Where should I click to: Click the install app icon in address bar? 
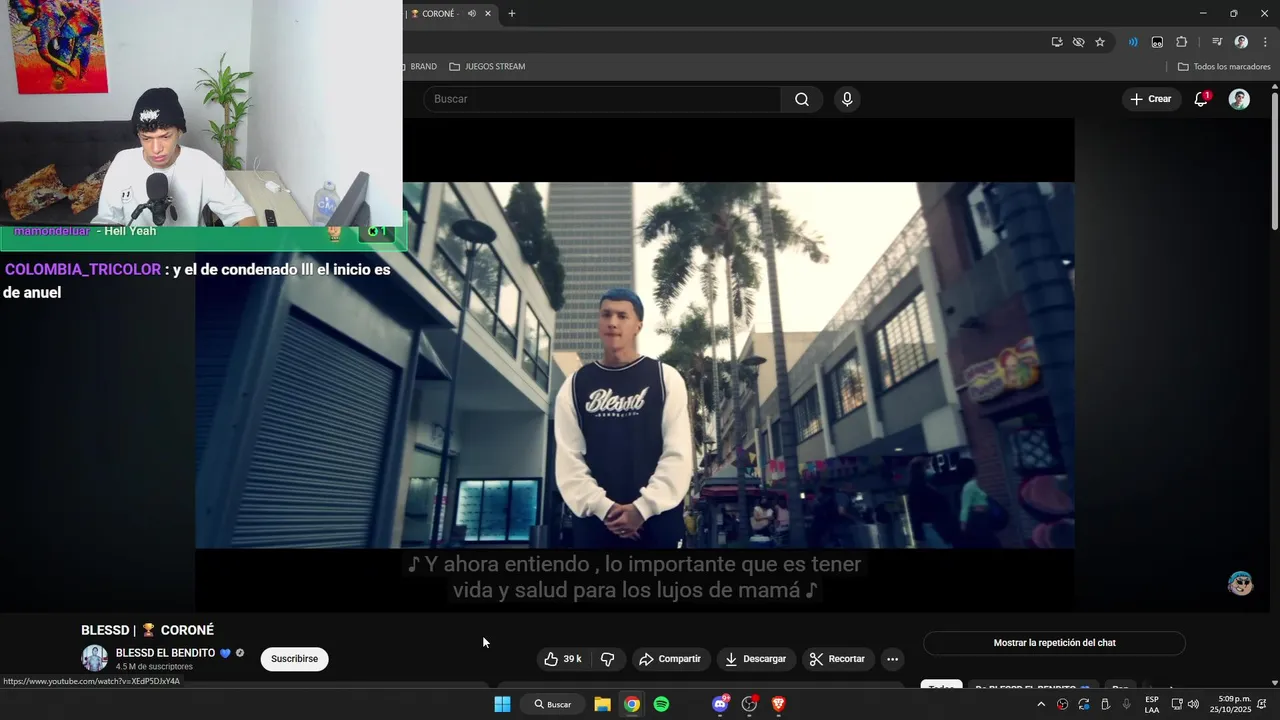(x=1057, y=42)
